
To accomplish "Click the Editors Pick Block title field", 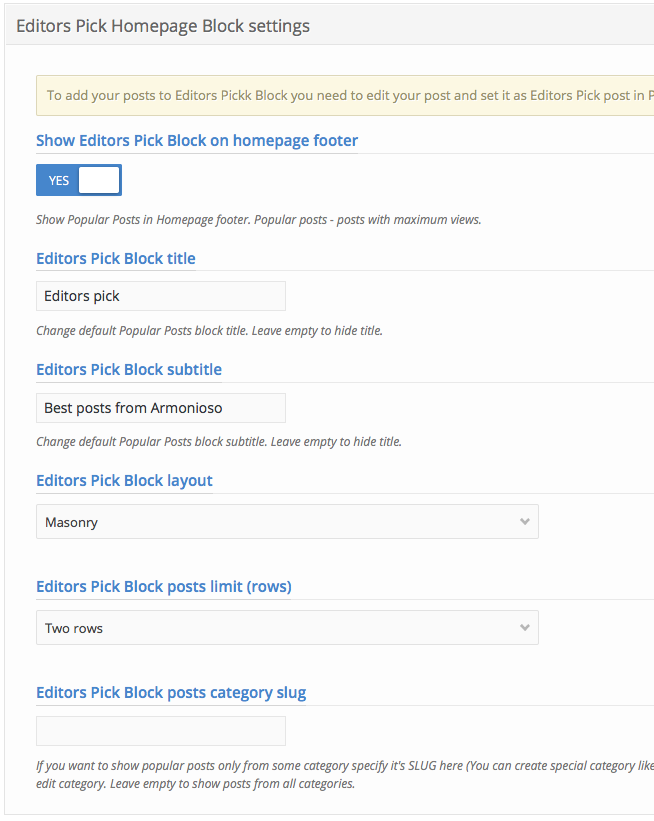I will click(160, 296).
